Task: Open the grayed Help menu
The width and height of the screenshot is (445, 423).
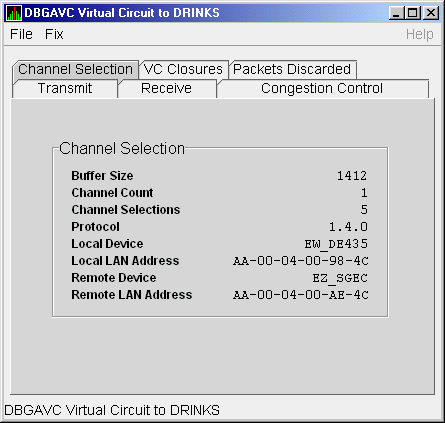Action: tap(420, 34)
